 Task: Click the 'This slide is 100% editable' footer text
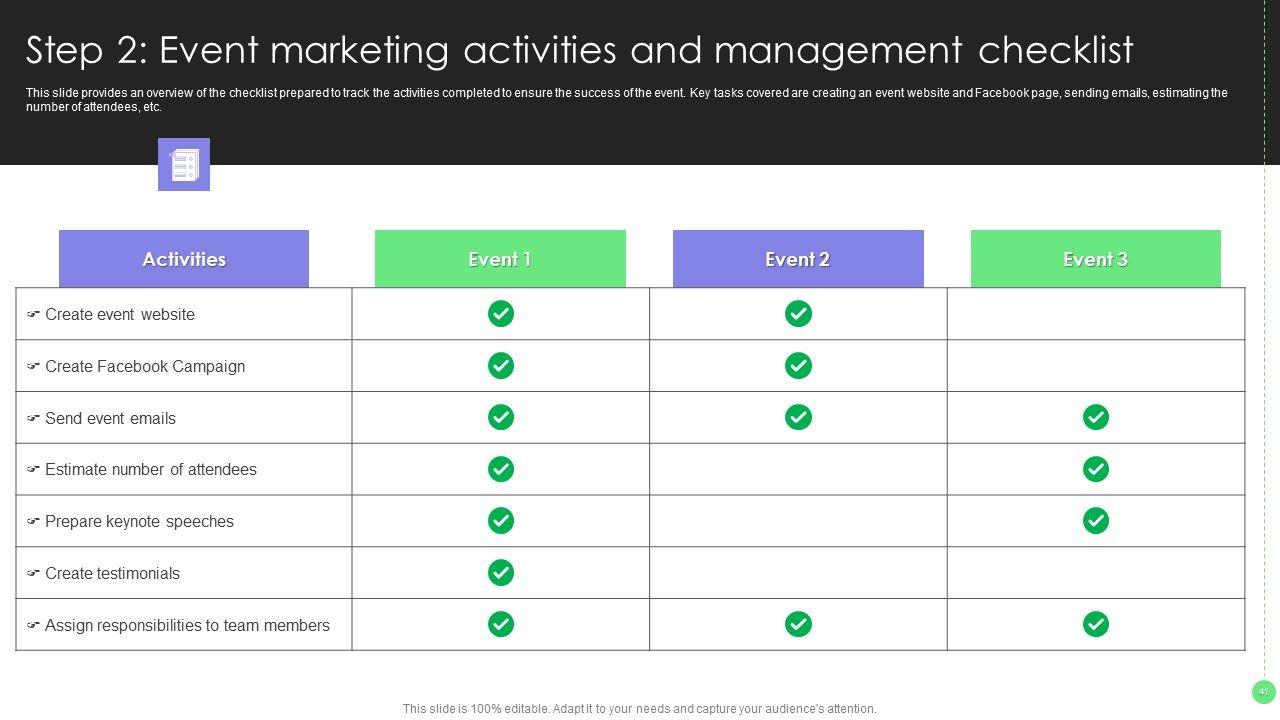640,709
